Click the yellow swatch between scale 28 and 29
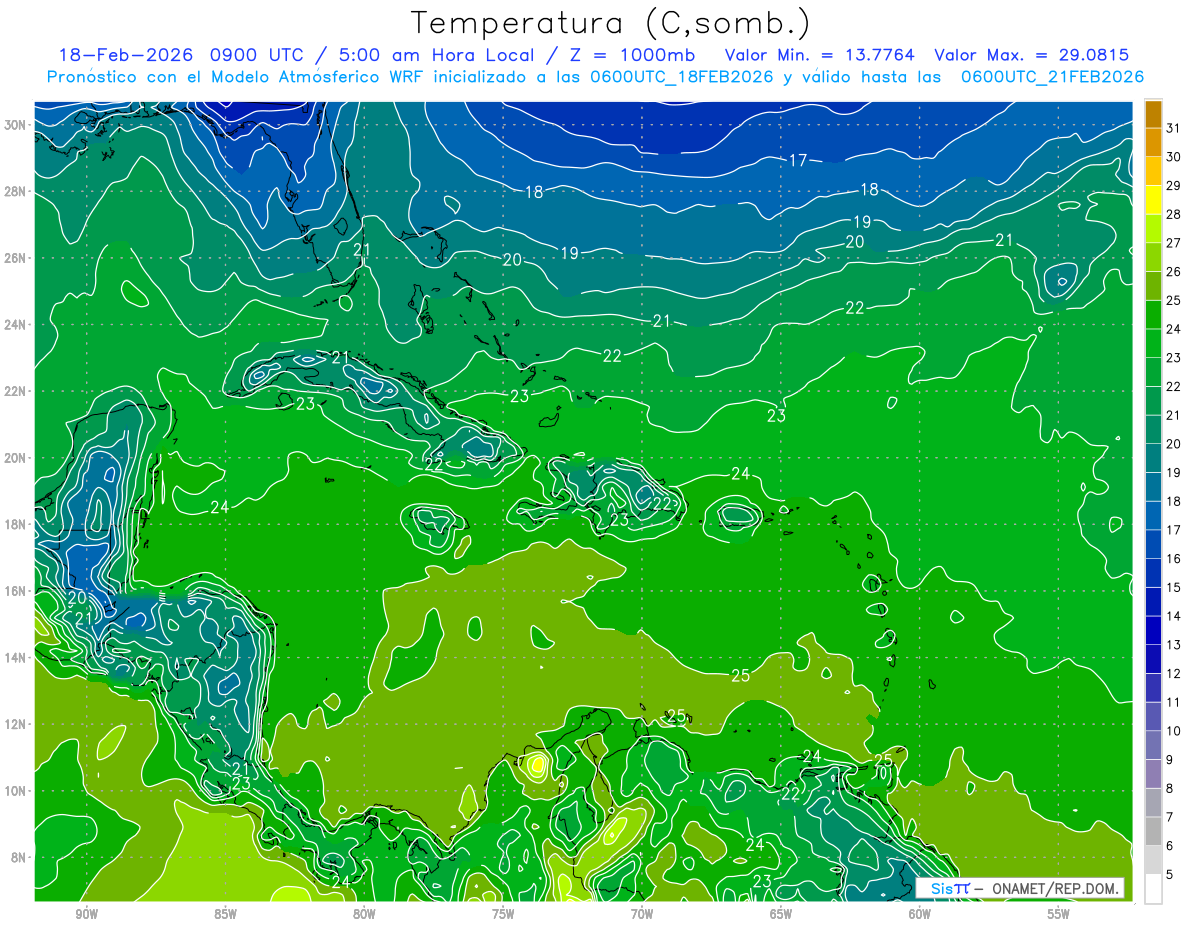The height and width of the screenshot is (927, 1200). pos(1154,200)
